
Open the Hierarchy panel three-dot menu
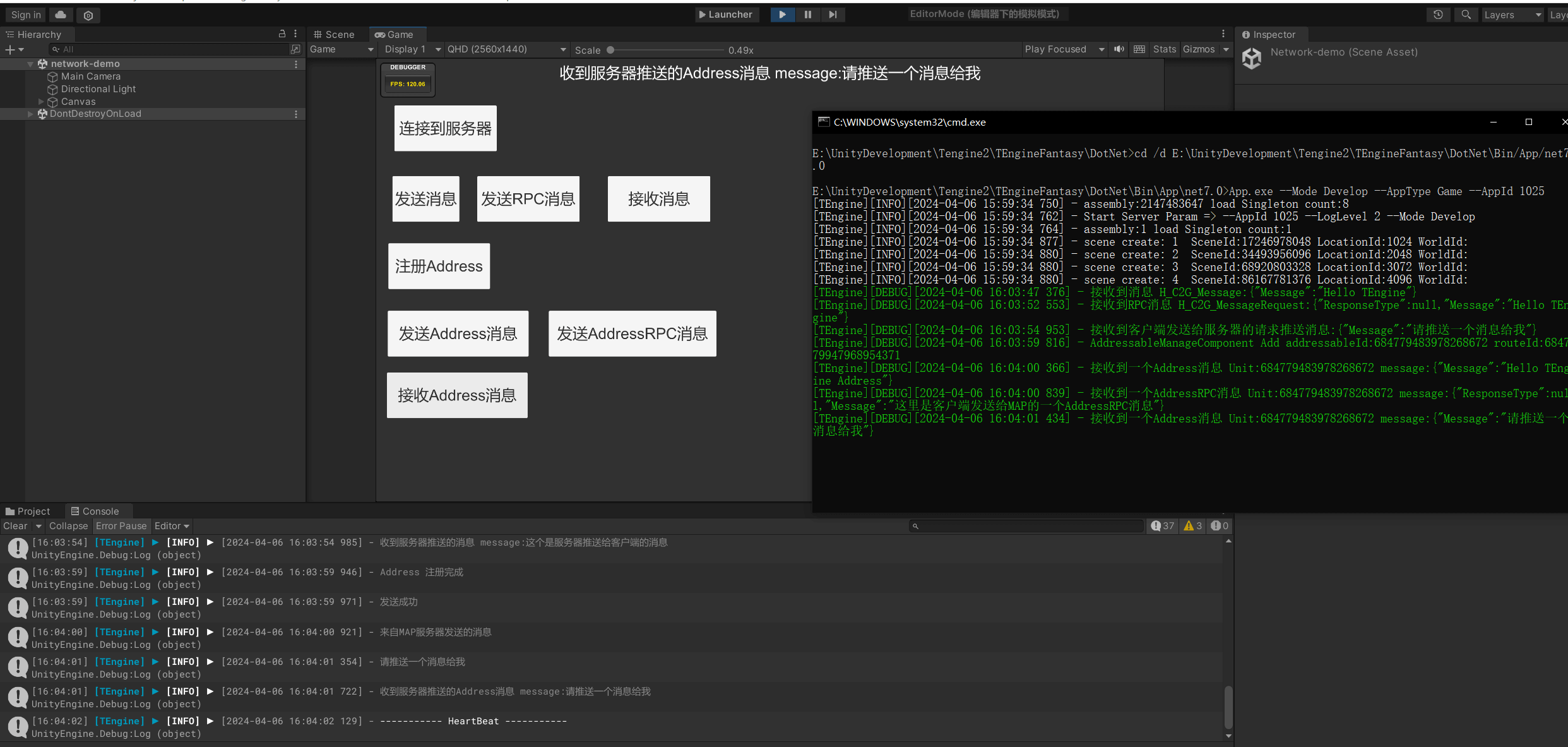click(x=295, y=33)
